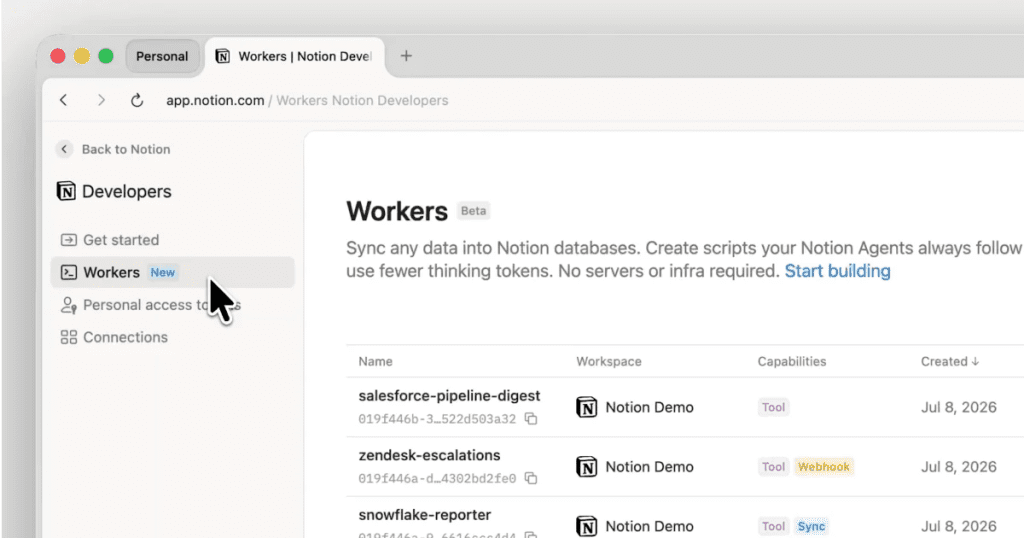The height and width of the screenshot is (538, 1024).
Task: Follow the Start building link
Action: 837,271
